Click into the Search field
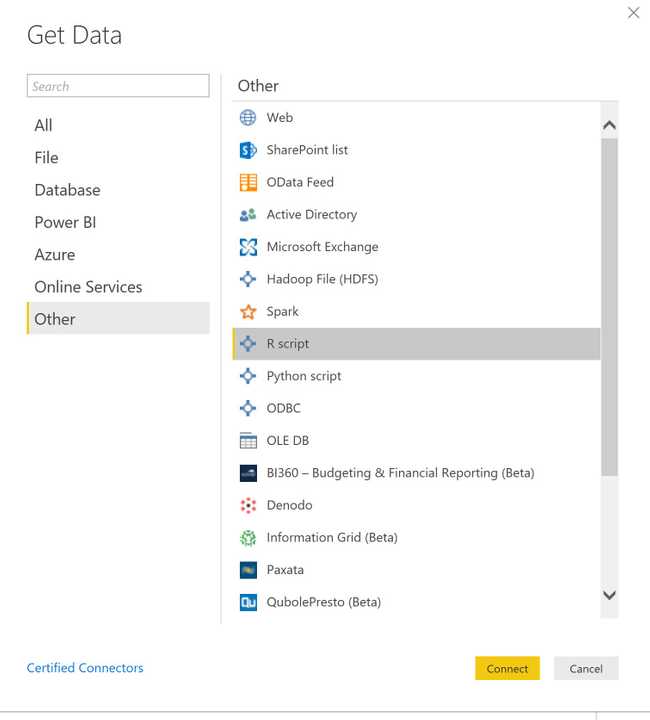The image size is (650, 720). (x=118, y=86)
